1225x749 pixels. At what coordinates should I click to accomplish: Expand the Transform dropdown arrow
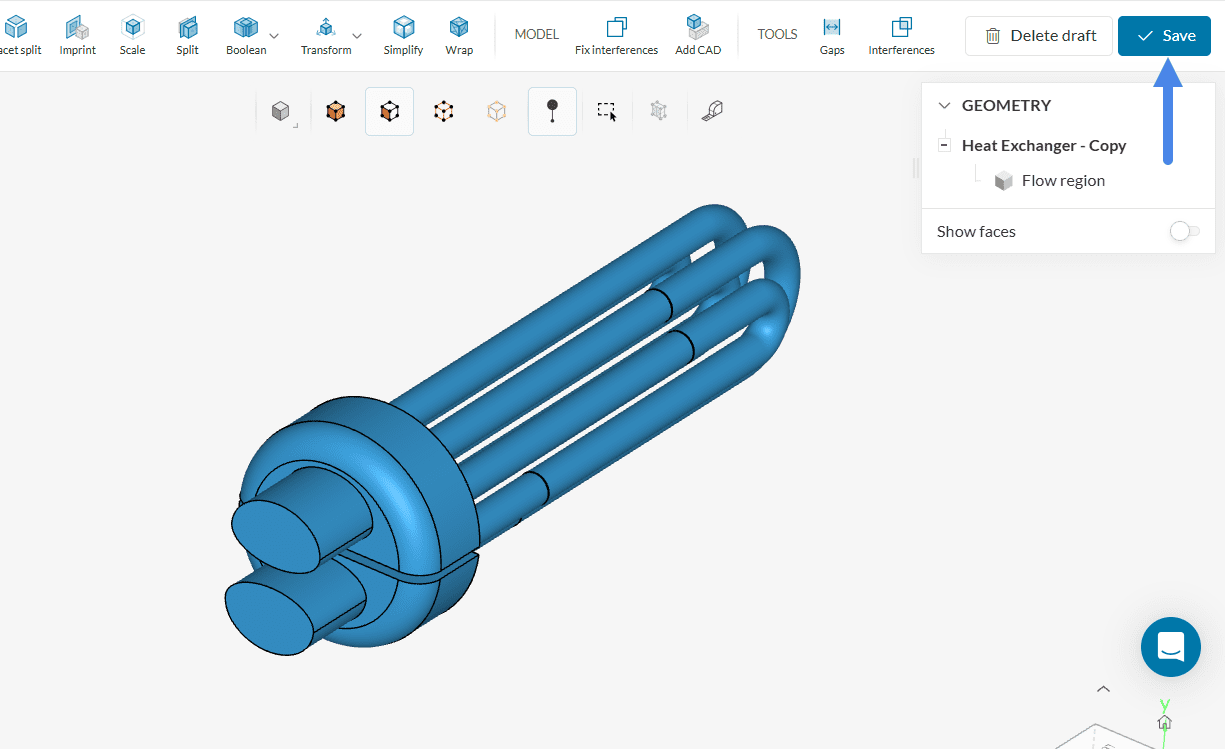[x=357, y=35]
